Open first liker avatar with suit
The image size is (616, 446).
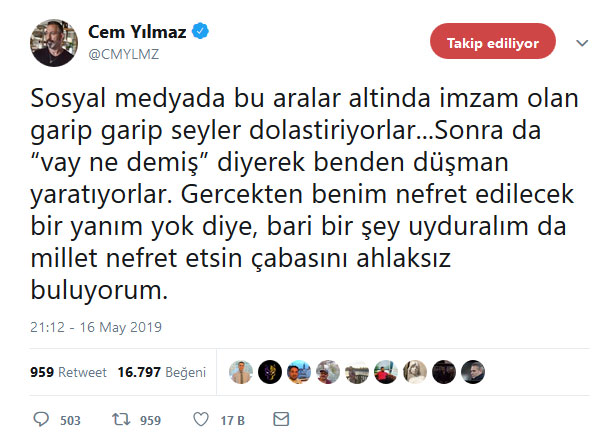click(241, 372)
